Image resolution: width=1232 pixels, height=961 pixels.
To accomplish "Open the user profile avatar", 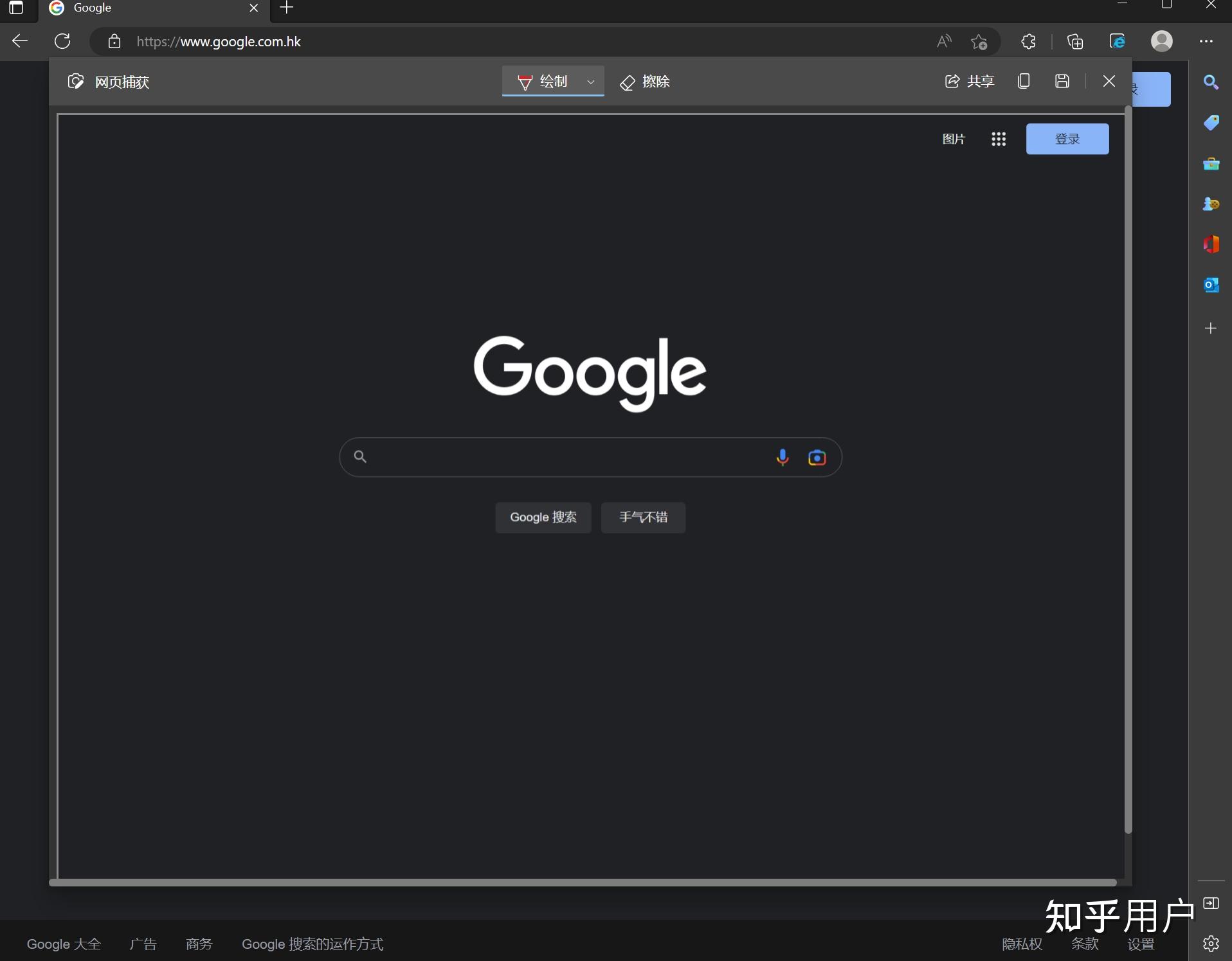I will tap(1162, 41).
